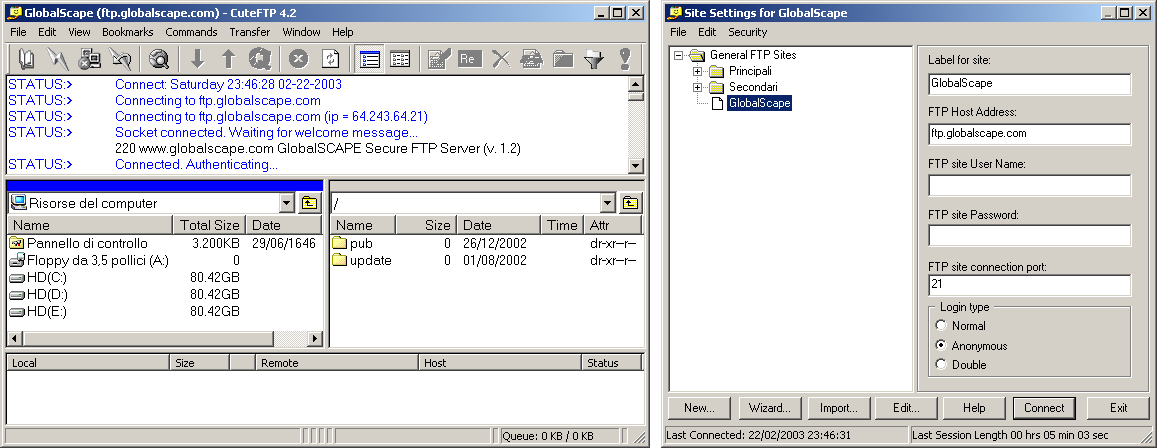This screenshot has width=1157, height=448.
Task: Open the Security menu in Site Settings
Action: pyautogui.click(x=747, y=32)
